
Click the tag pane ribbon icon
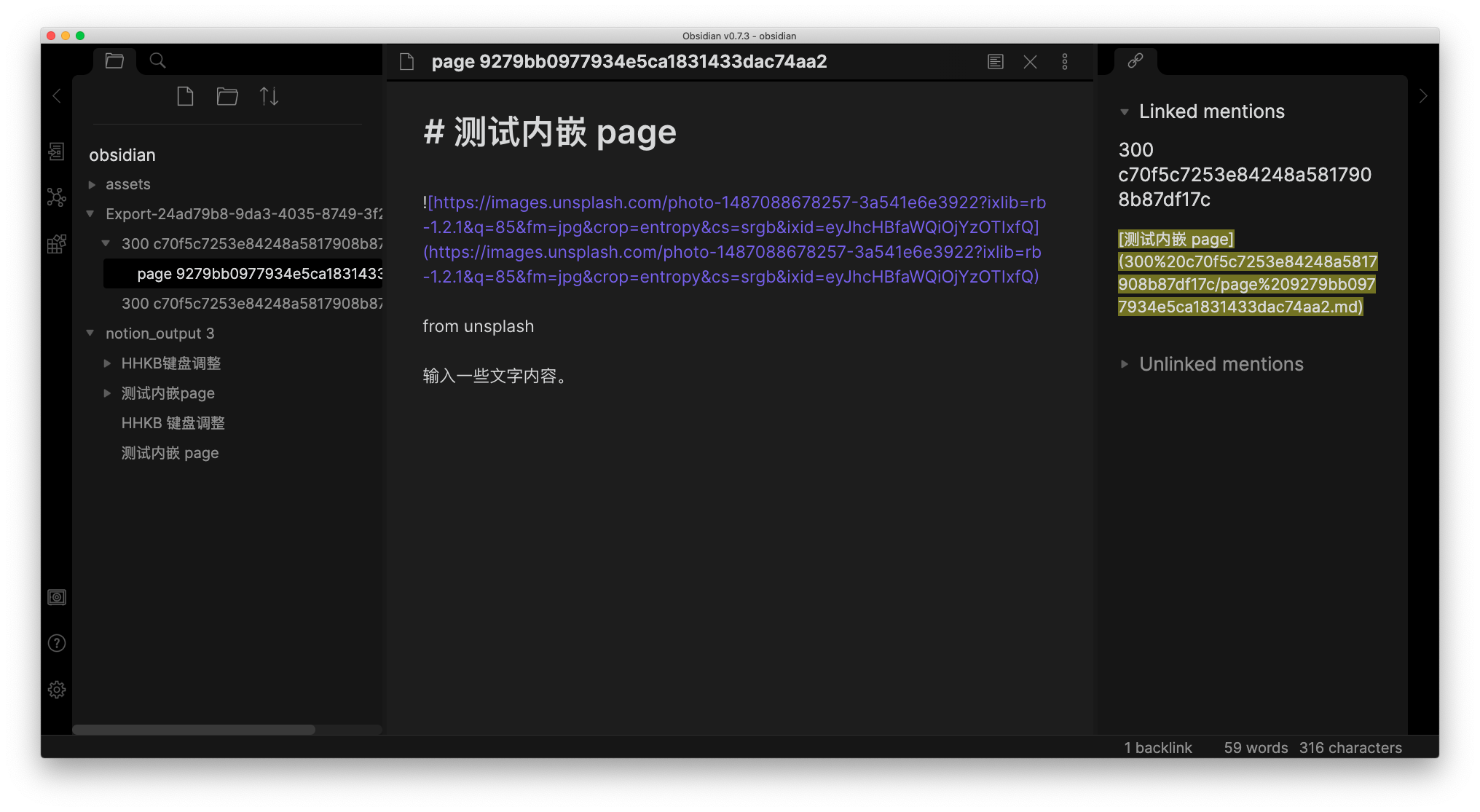pos(57,244)
